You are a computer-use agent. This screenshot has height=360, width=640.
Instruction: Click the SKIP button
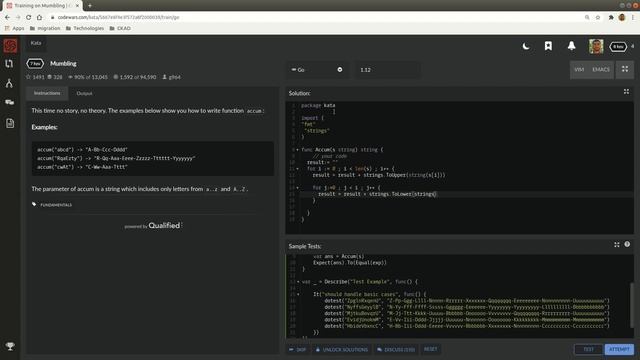click(298, 349)
